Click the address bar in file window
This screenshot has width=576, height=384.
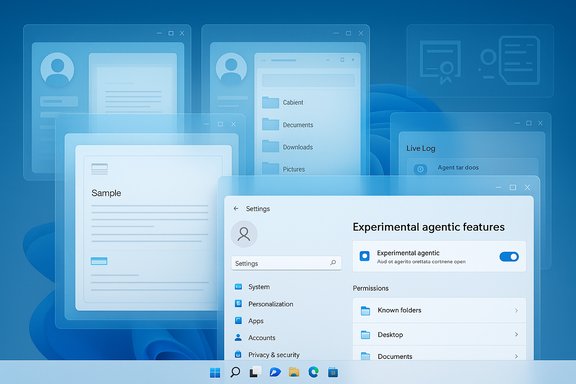pos(308,80)
